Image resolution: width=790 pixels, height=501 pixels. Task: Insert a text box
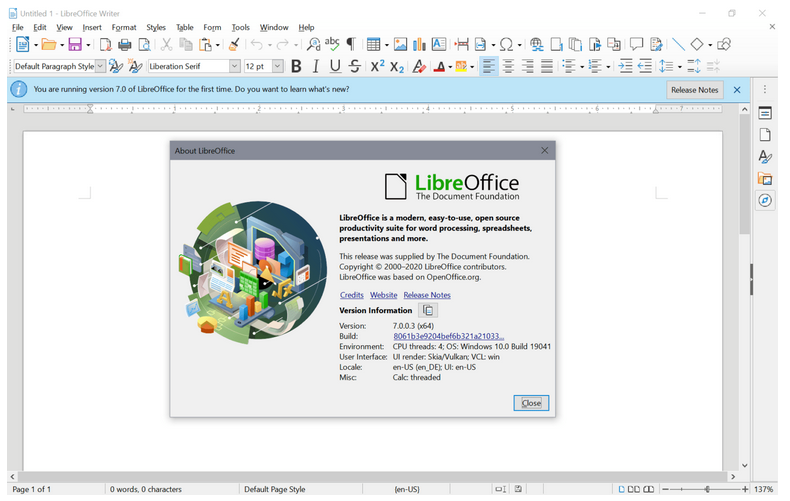click(x=439, y=44)
